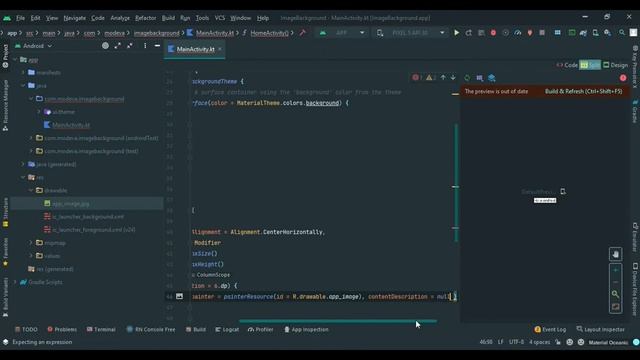Click the zoom-to-fit magnifier in preview
The image size is (640, 360).
click(616, 294)
